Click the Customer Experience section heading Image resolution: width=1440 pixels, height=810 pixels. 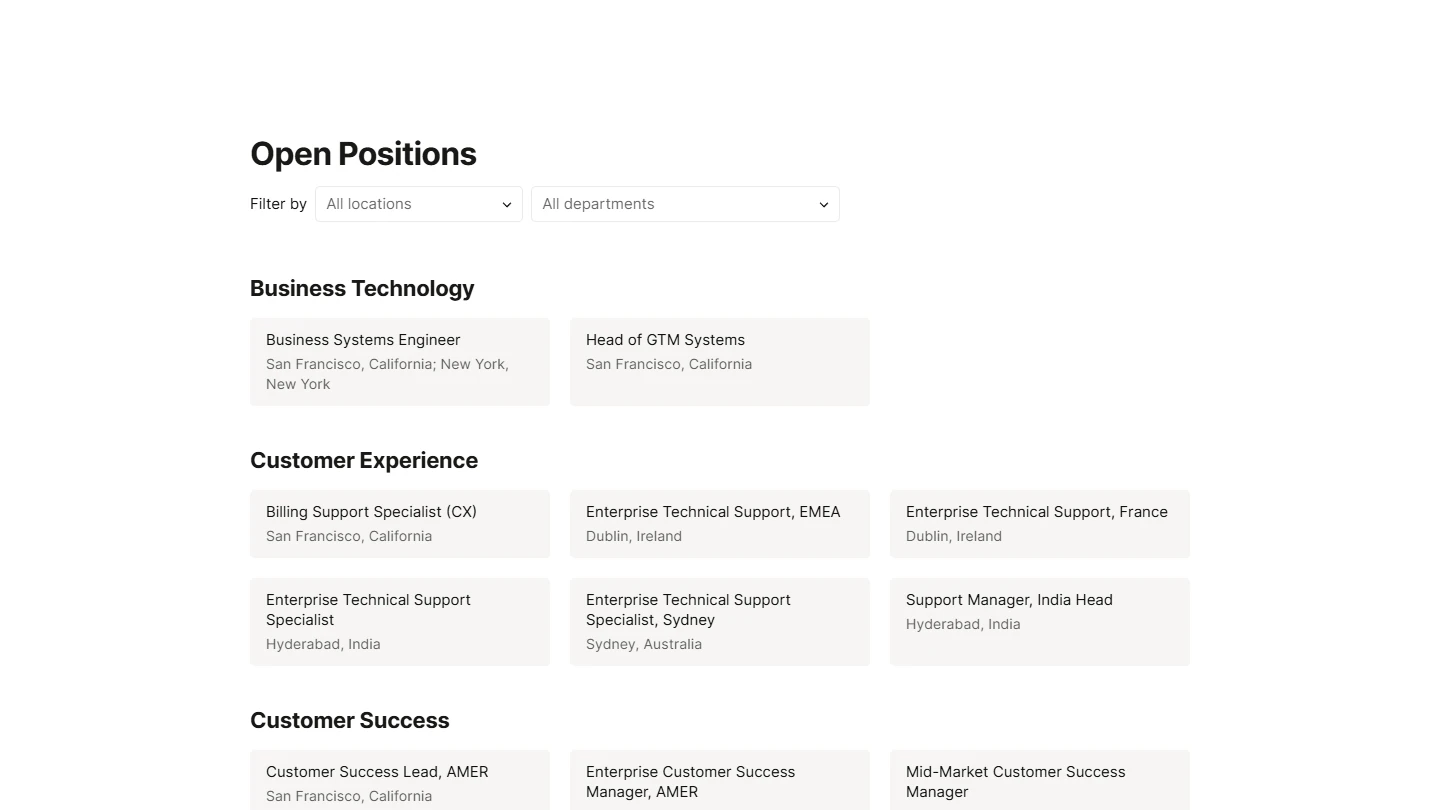[x=364, y=460]
